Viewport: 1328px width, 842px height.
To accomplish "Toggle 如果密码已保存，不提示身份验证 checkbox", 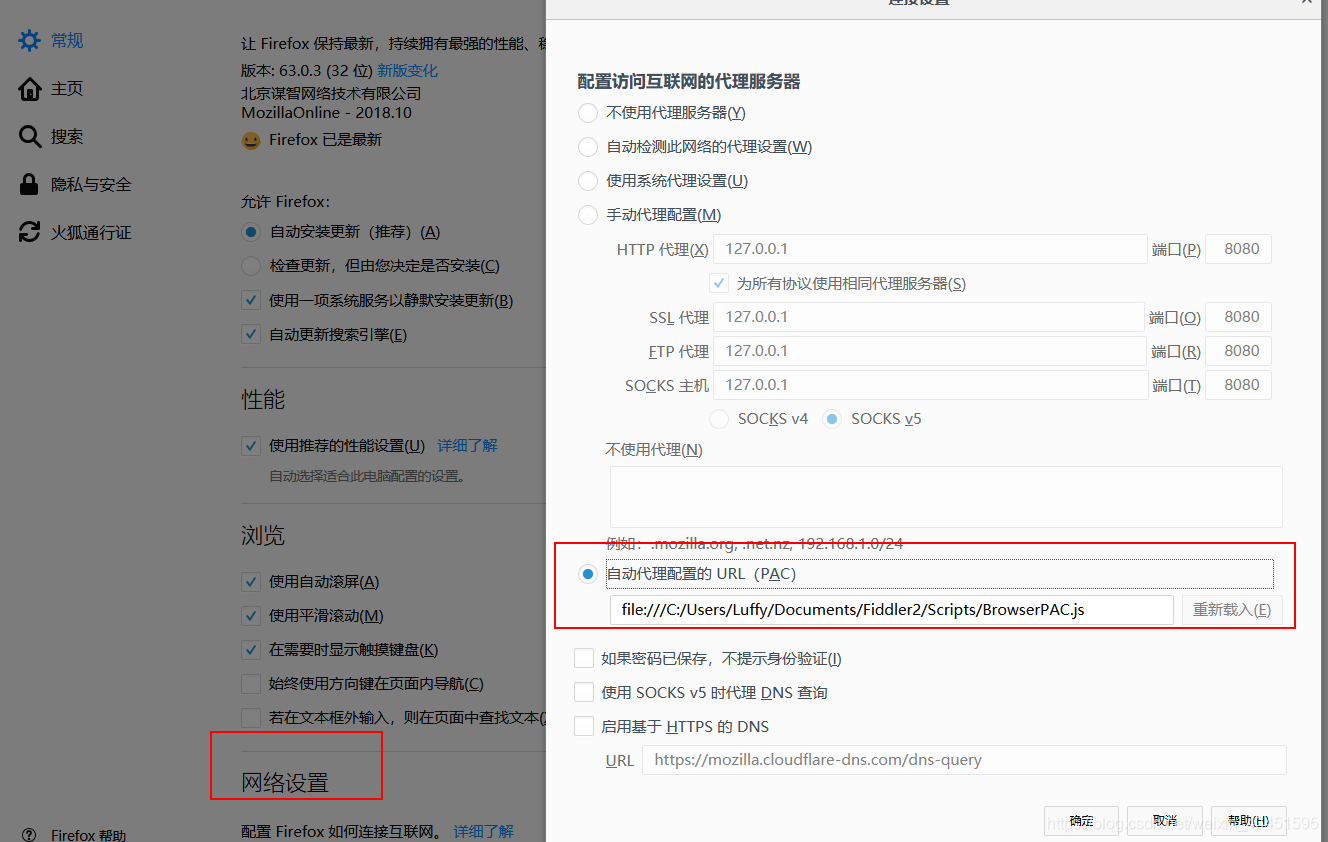I will (x=584, y=659).
